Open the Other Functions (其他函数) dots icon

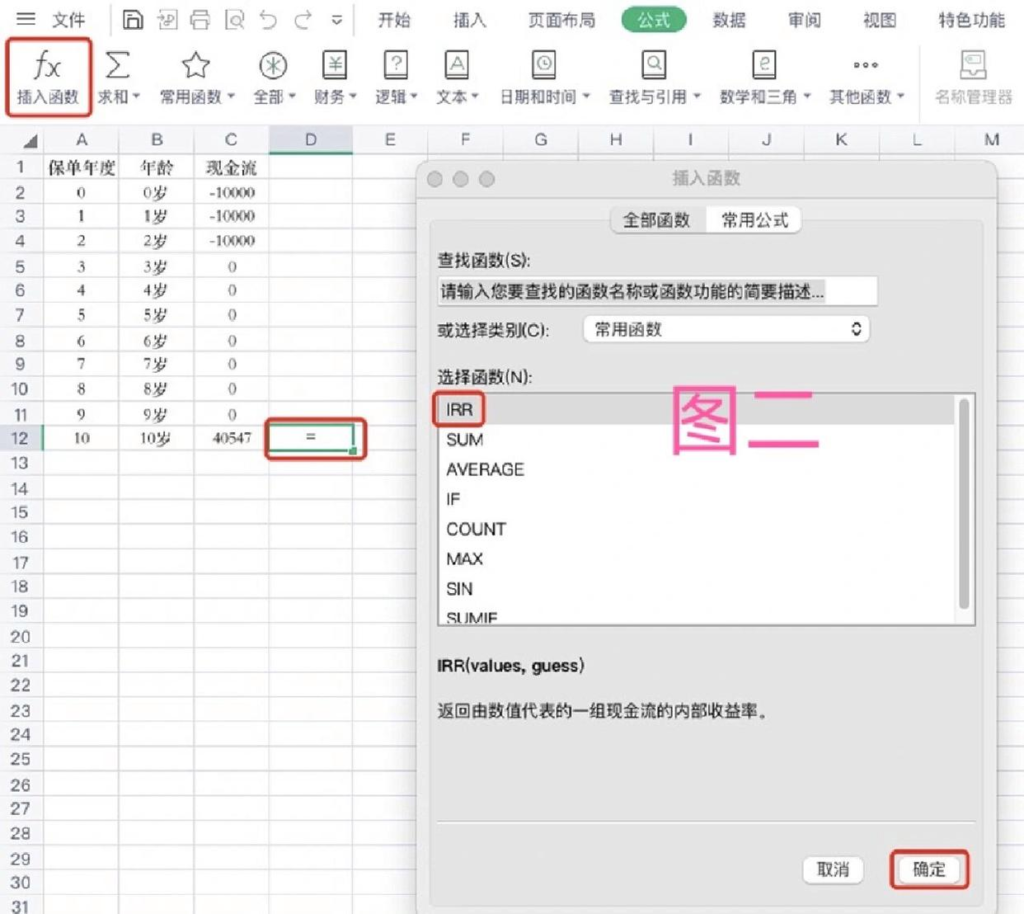(x=865, y=65)
